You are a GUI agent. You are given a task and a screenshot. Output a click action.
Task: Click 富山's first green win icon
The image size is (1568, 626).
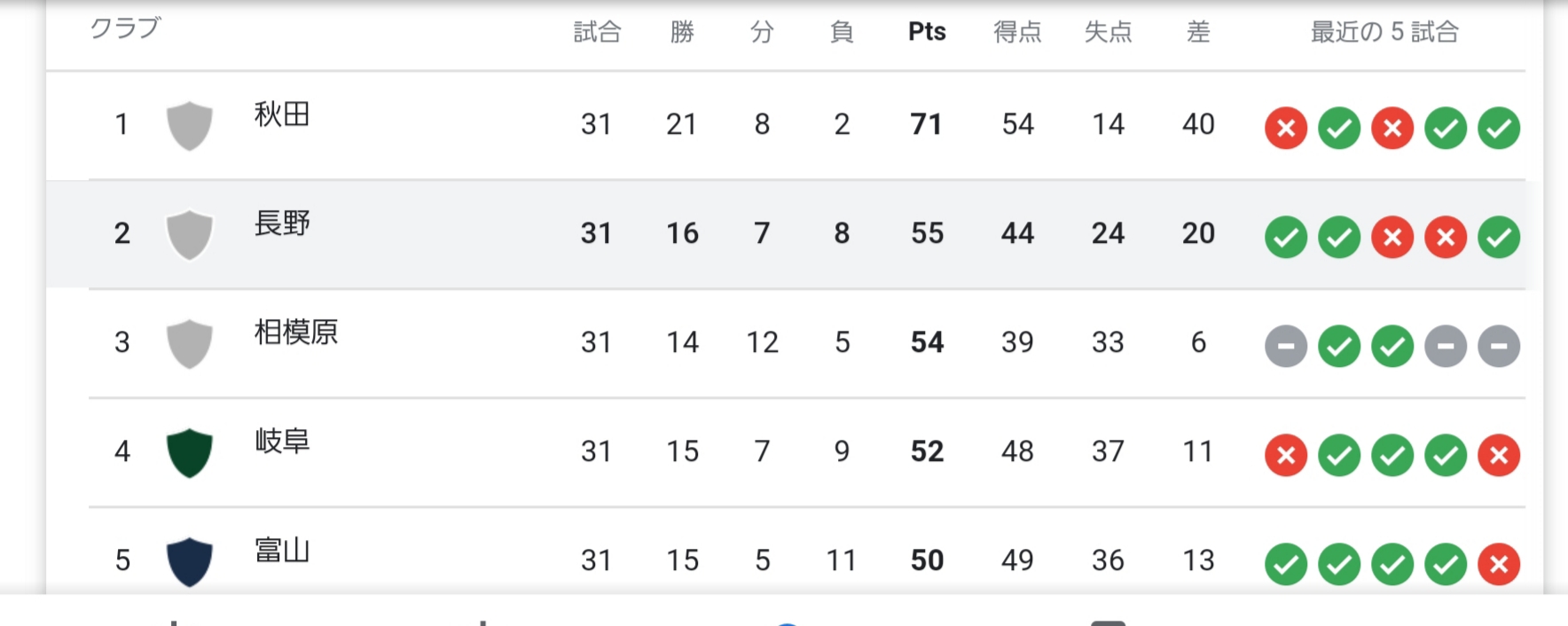tap(1286, 565)
